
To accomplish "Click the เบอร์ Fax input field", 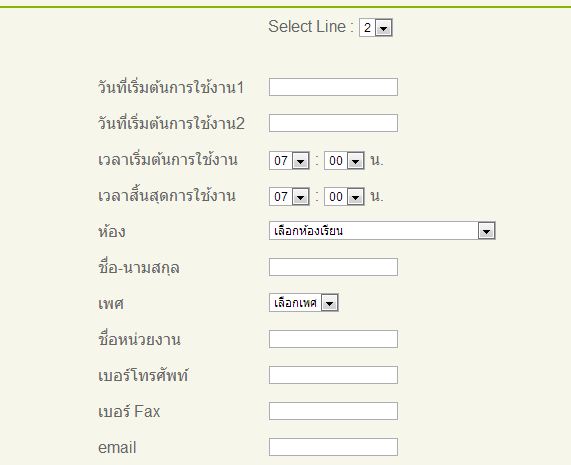I will coord(333,411).
